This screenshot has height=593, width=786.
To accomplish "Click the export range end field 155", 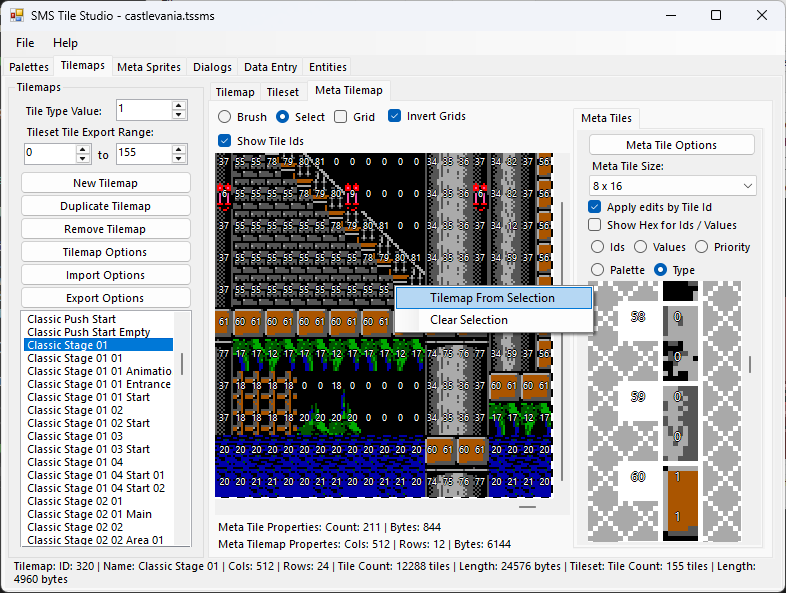I will (144, 153).
